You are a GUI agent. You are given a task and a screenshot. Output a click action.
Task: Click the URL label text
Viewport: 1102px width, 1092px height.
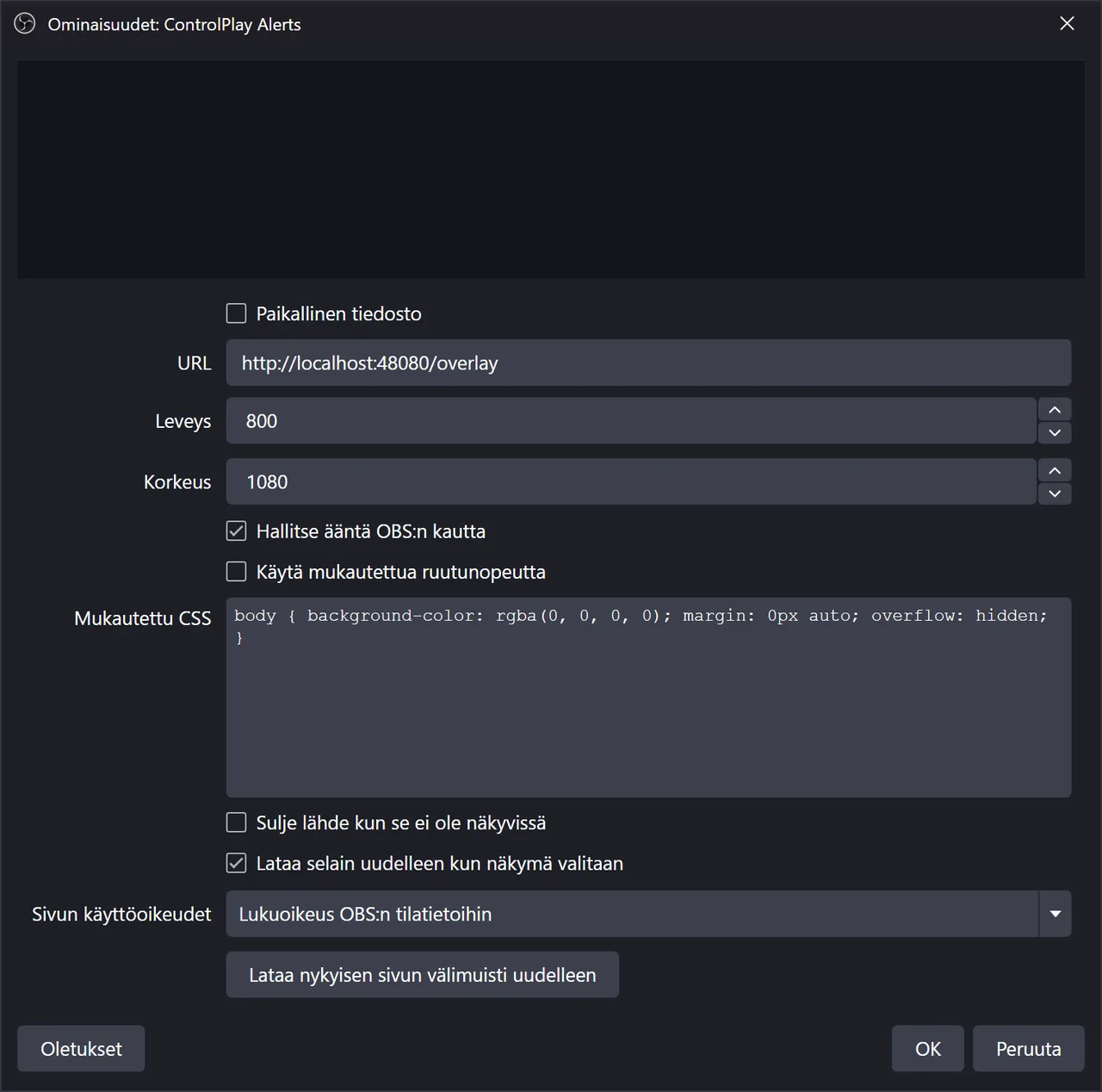click(x=194, y=363)
